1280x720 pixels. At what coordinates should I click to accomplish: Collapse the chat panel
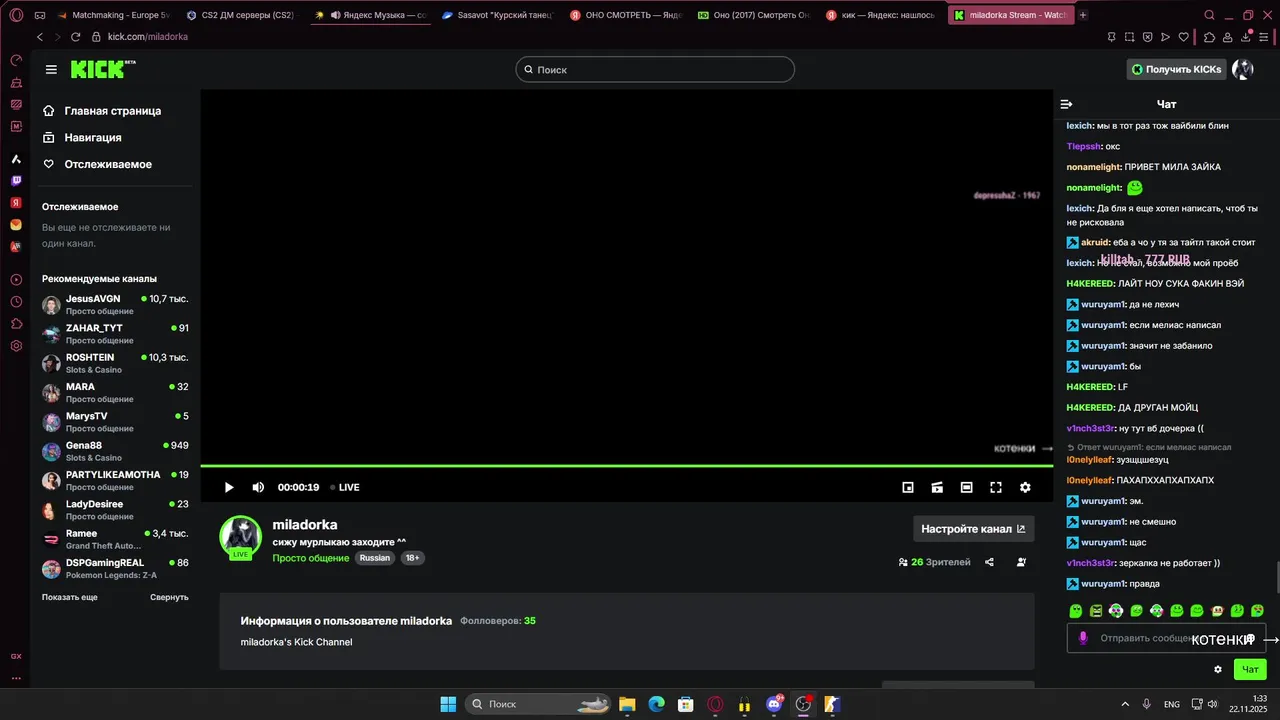[x=1066, y=104]
